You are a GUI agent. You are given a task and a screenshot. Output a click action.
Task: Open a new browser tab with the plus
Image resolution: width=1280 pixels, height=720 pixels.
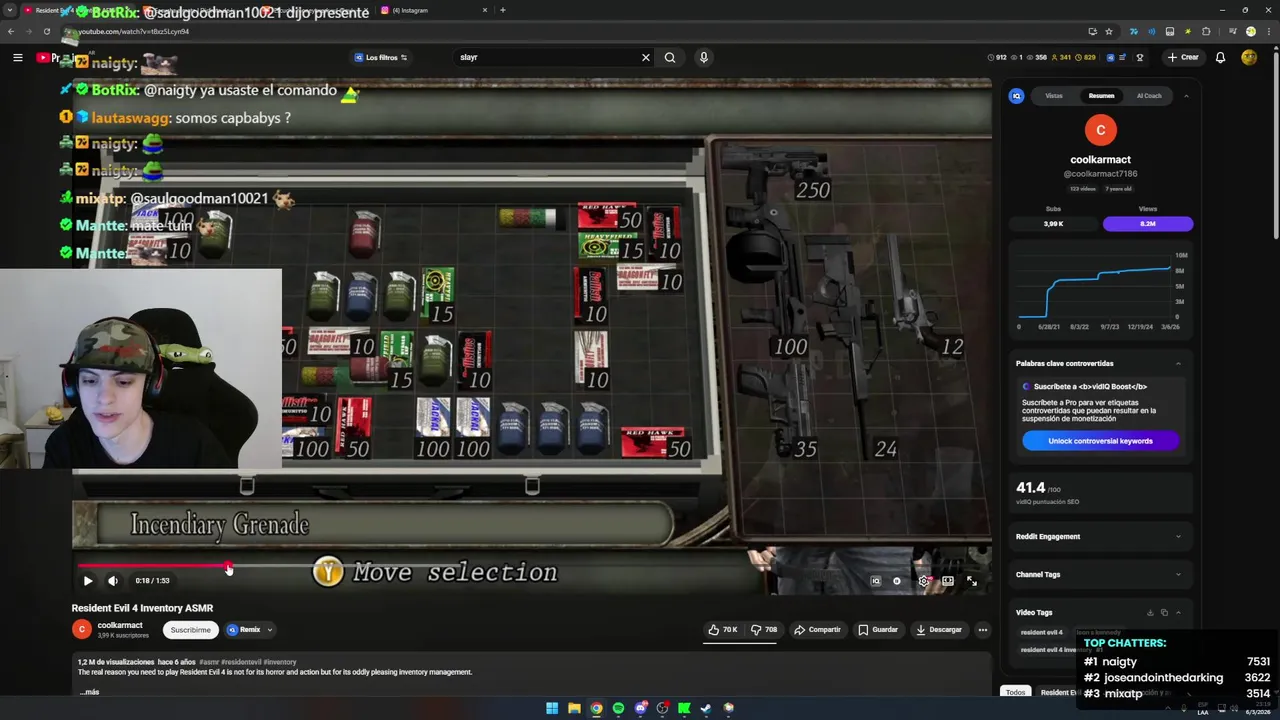pyautogui.click(x=502, y=10)
